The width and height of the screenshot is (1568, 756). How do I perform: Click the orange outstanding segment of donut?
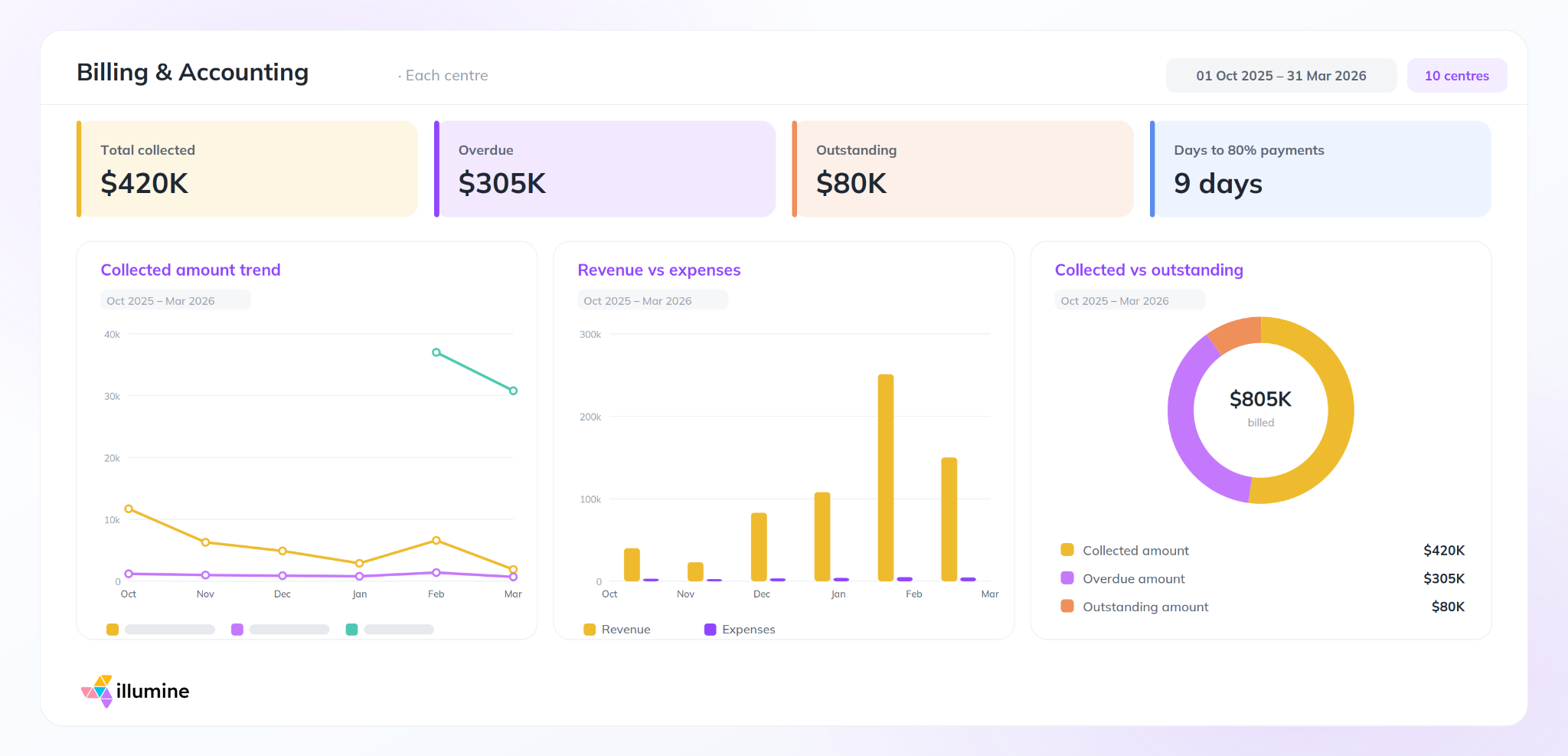click(x=1236, y=333)
